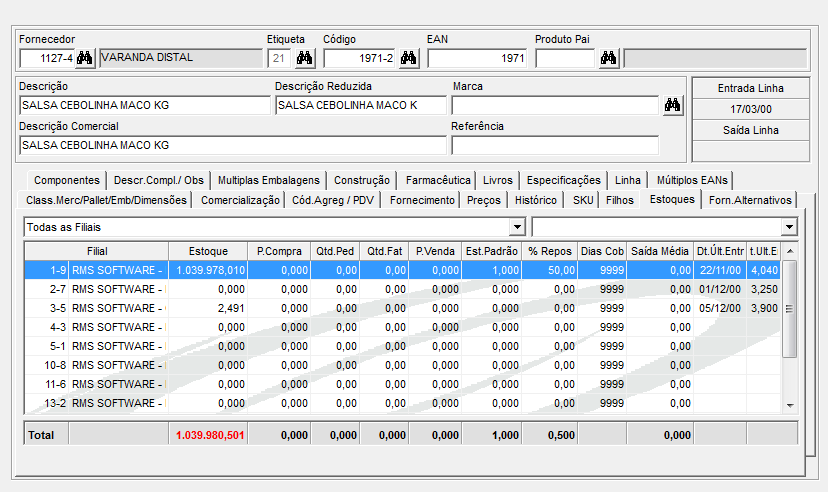
Task: Focus the Marca input field
Action: coord(555,105)
